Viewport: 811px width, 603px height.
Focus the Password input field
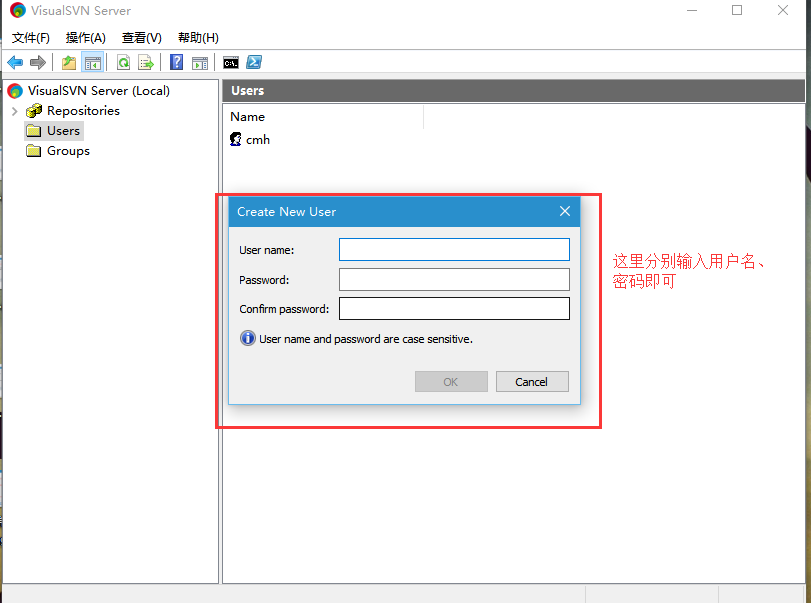click(454, 279)
